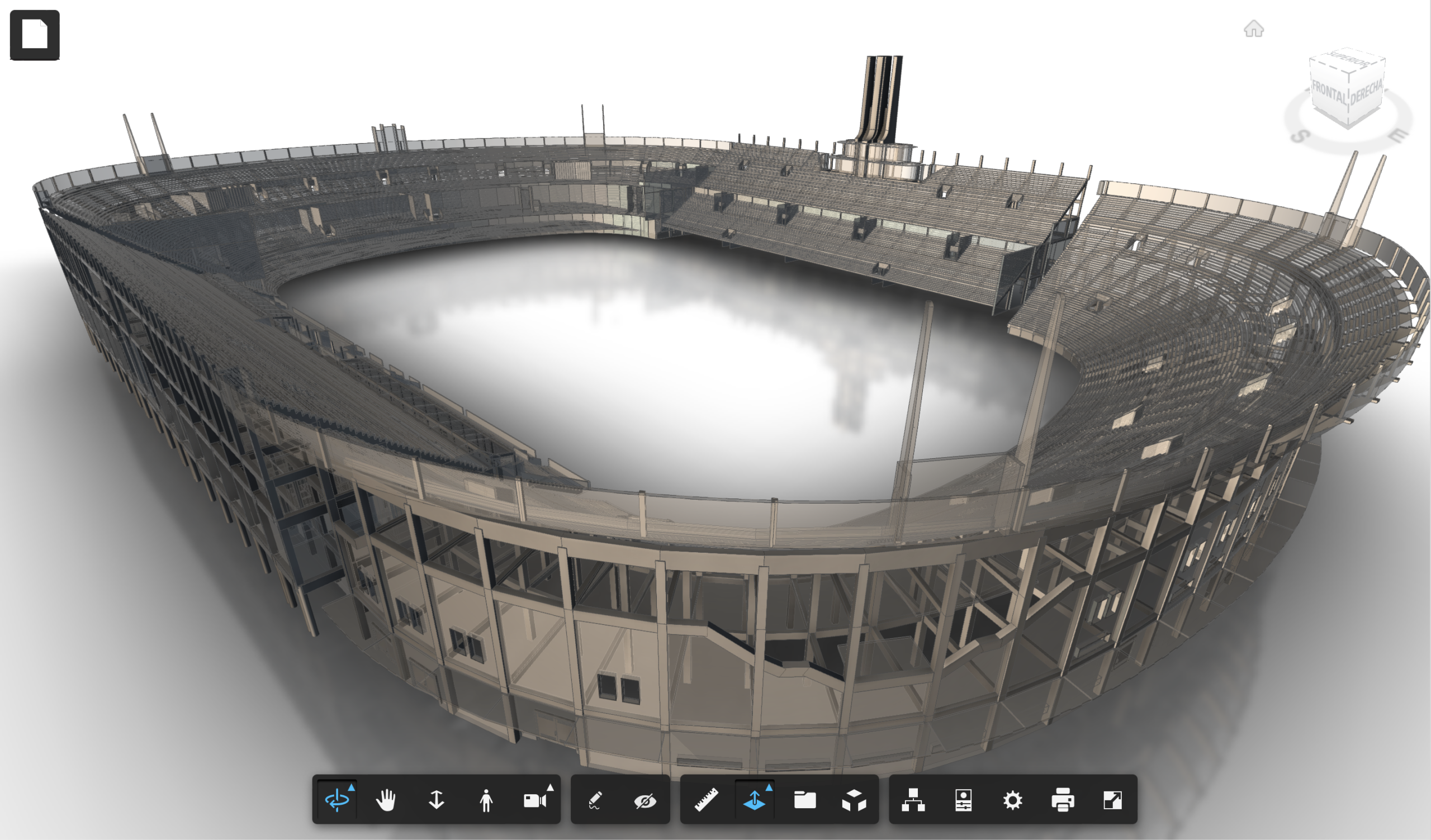Select the Measure ruler tool
The height and width of the screenshot is (840, 1431).
[x=705, y=801]
